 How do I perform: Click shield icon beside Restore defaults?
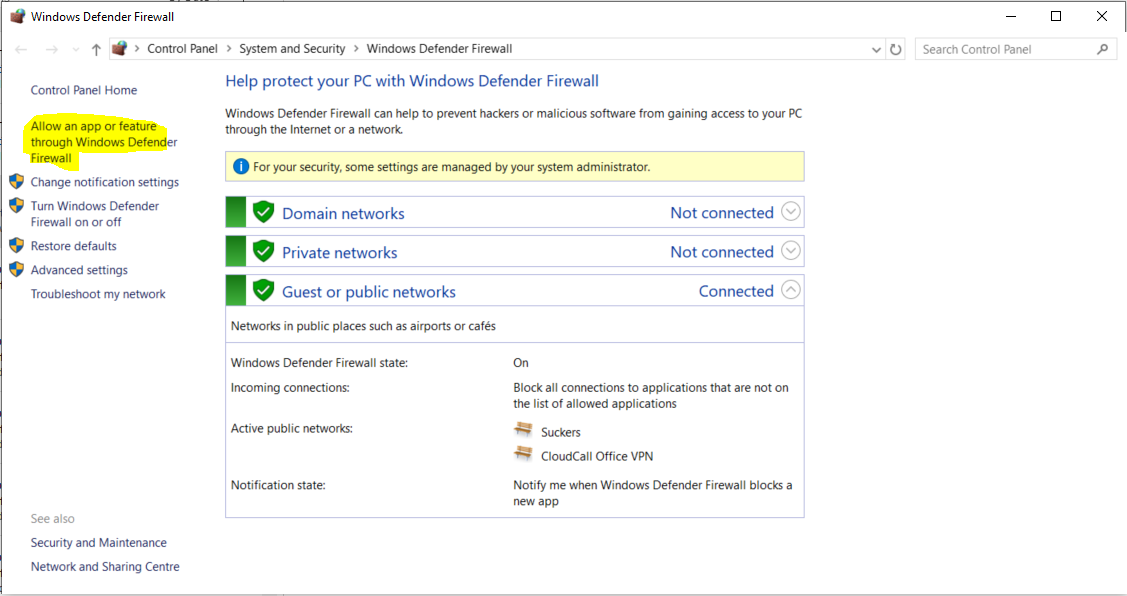click(17, 245)
